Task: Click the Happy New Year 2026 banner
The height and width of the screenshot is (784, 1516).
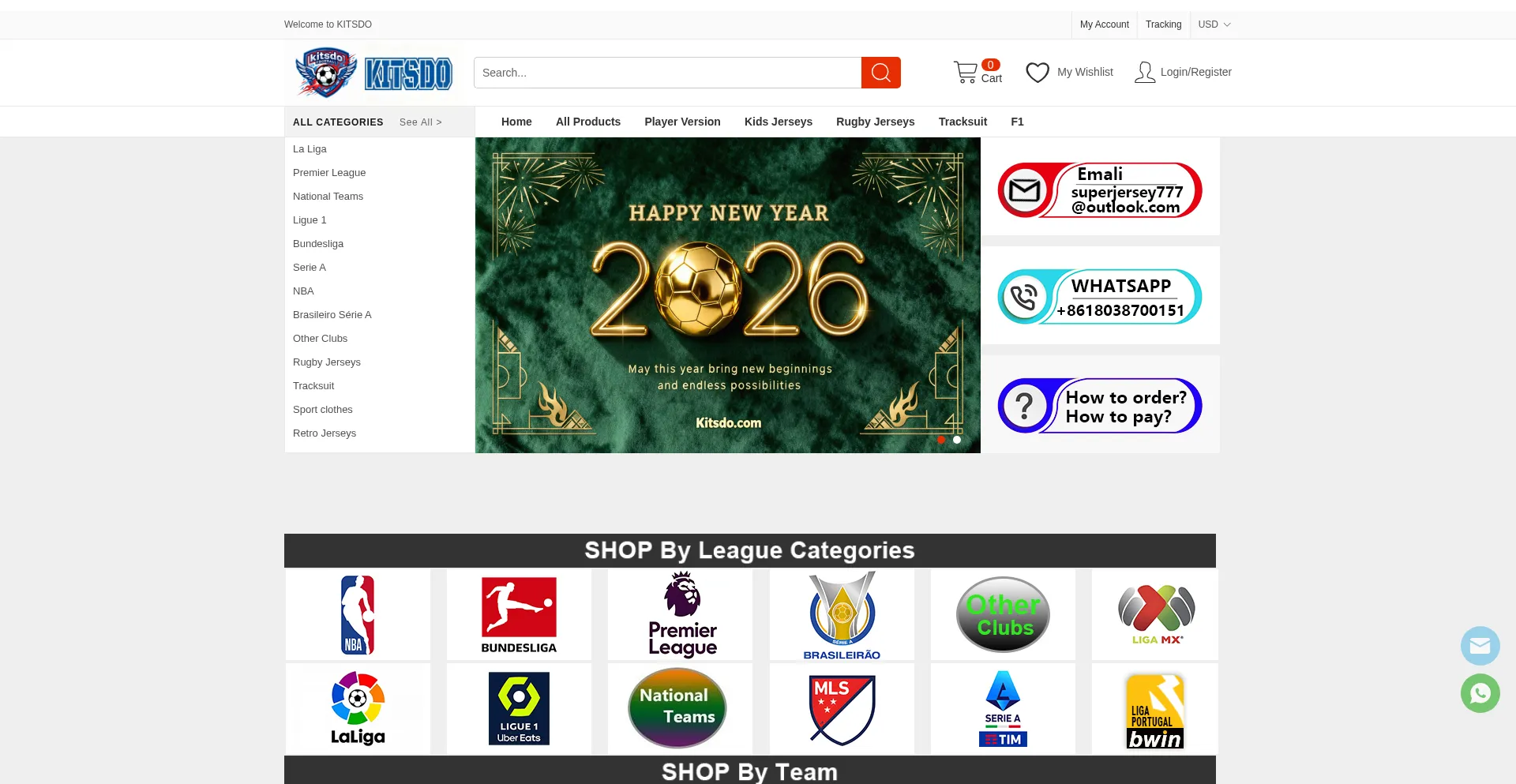Action: (x=728, y=295)
